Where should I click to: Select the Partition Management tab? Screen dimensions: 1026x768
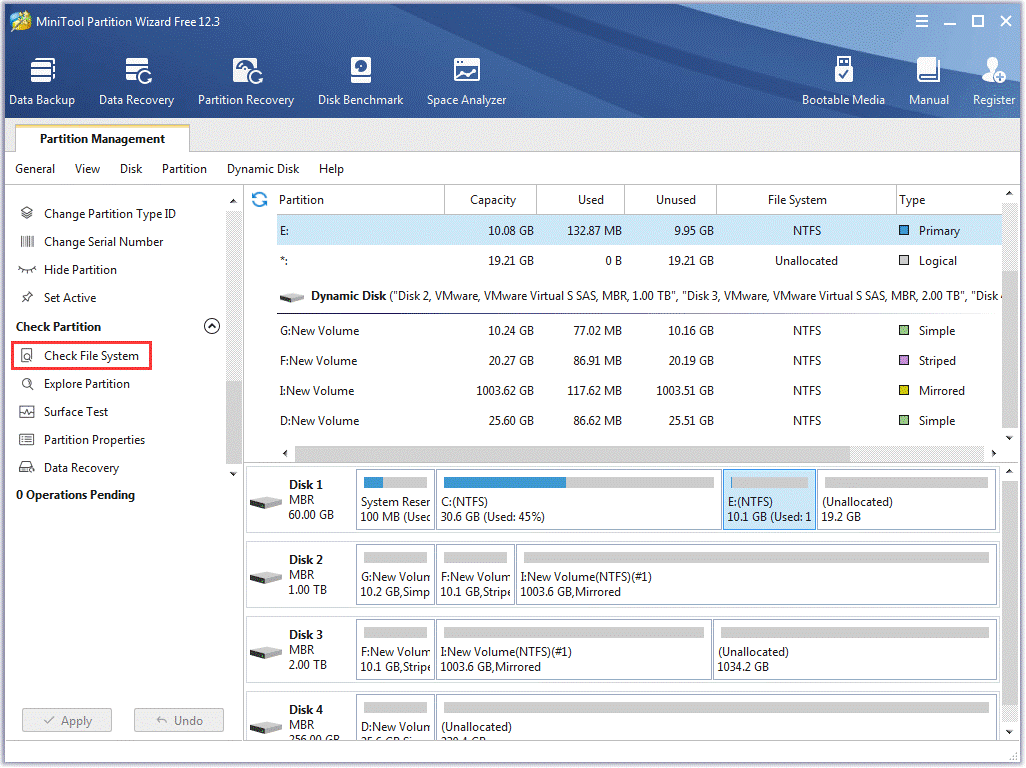(102, 139)
